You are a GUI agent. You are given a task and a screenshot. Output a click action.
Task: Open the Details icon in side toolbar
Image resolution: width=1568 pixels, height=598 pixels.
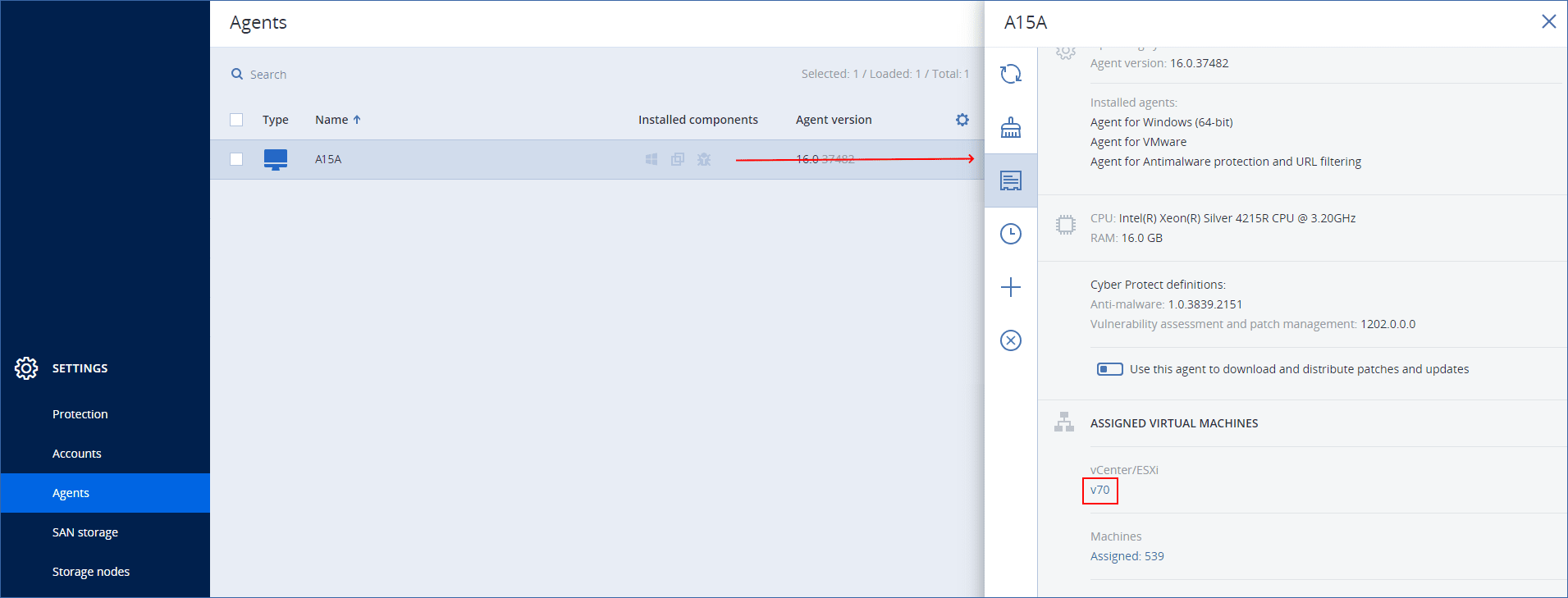(1010, 180)
